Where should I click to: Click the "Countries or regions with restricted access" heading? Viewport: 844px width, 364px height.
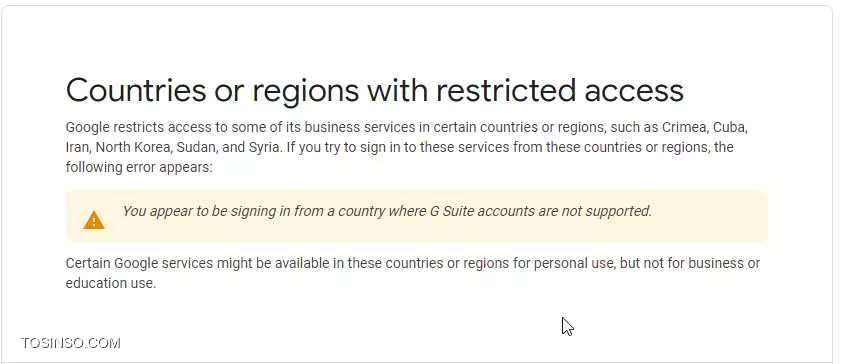[375, 90]
